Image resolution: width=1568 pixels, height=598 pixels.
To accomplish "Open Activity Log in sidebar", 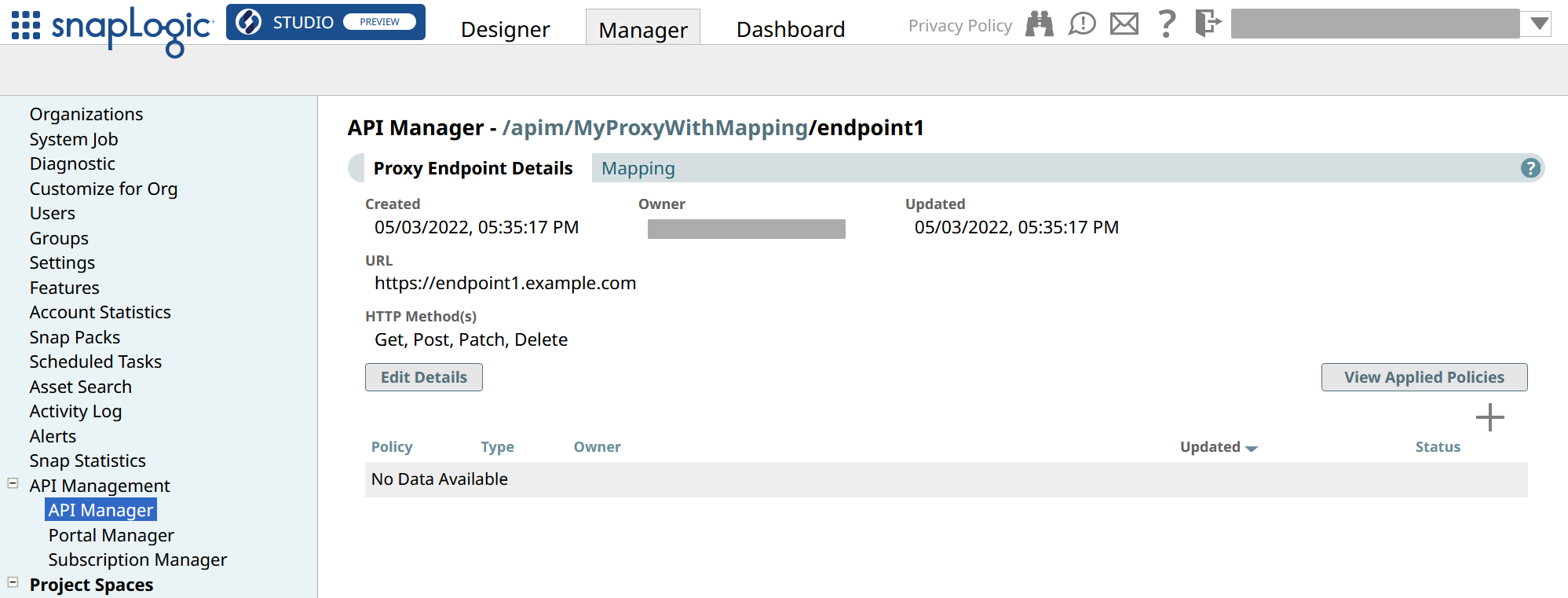I will click(x=75, y=411).
